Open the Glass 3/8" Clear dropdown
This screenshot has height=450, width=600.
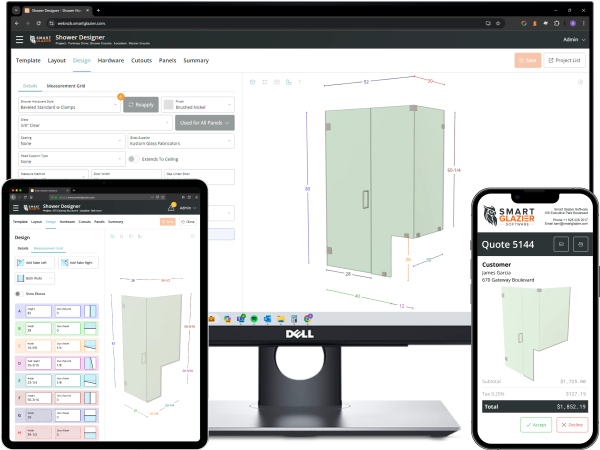click(x=95, y=122)
